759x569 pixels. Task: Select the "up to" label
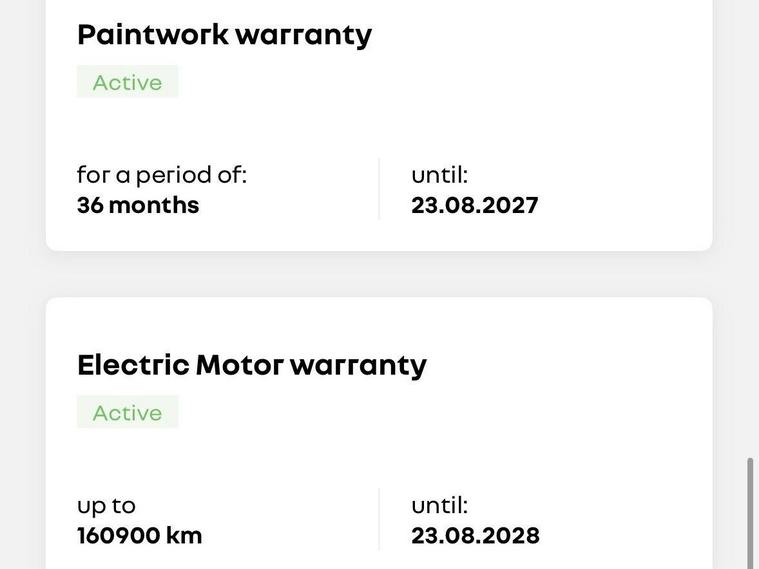point(106,505)
